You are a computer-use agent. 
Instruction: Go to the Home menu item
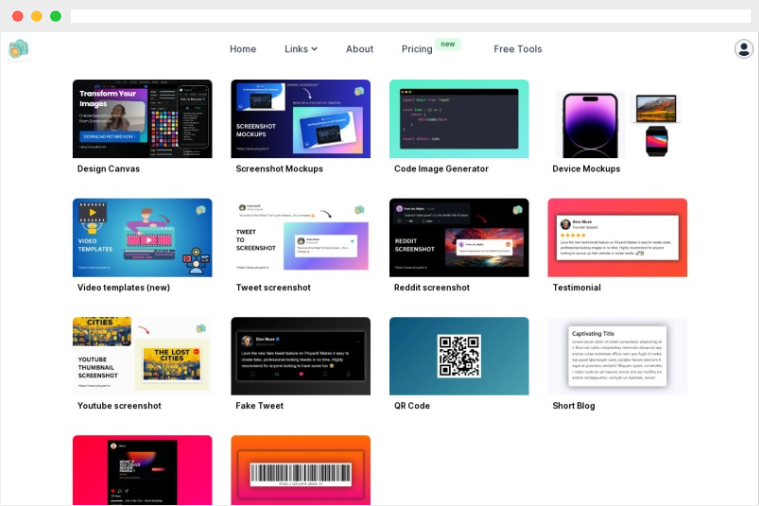[243, 49]
